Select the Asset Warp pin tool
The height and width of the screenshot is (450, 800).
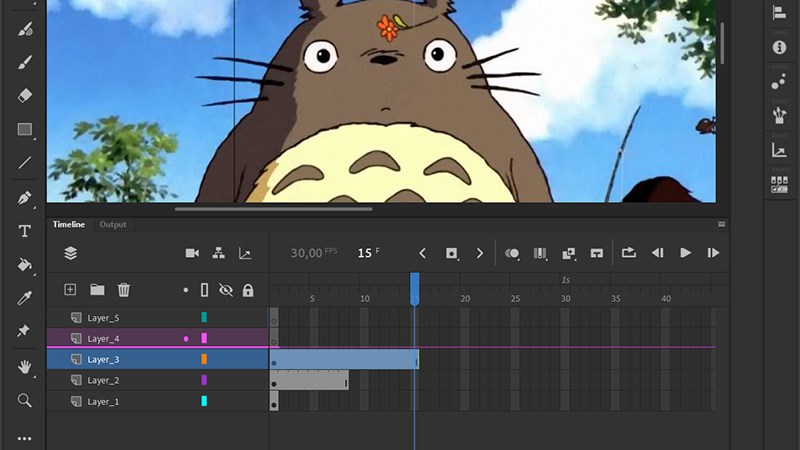23,331
